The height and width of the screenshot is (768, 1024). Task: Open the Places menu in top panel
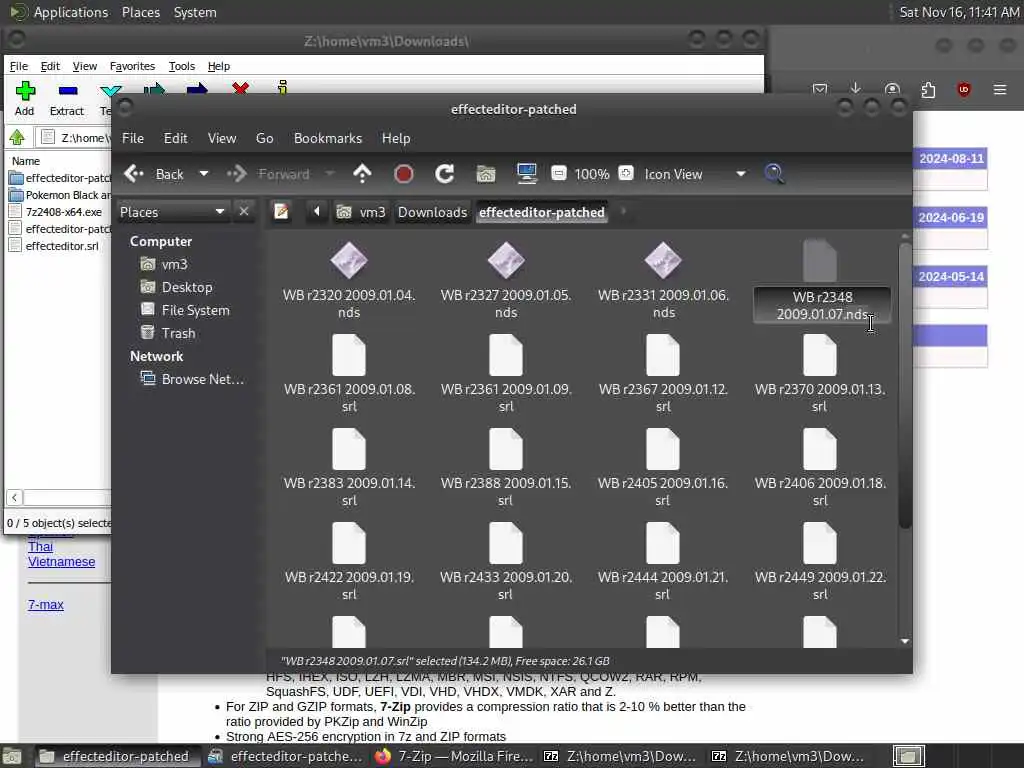coord(140,12)
